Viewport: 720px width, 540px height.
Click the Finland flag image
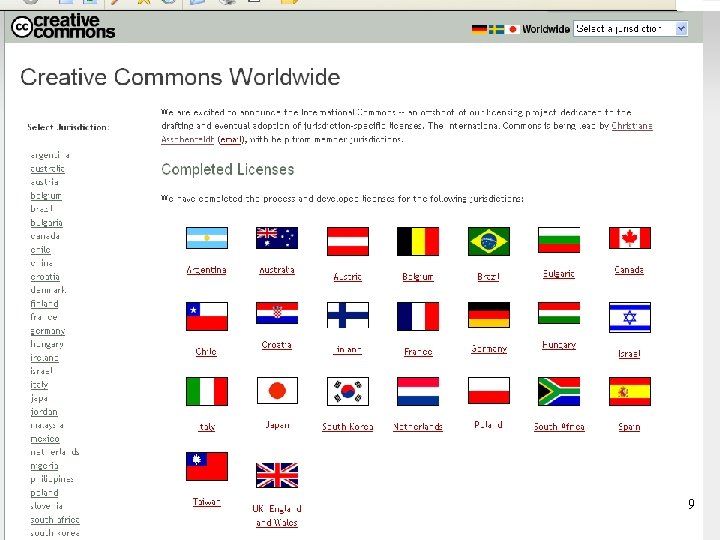click(x=348, y=315)
